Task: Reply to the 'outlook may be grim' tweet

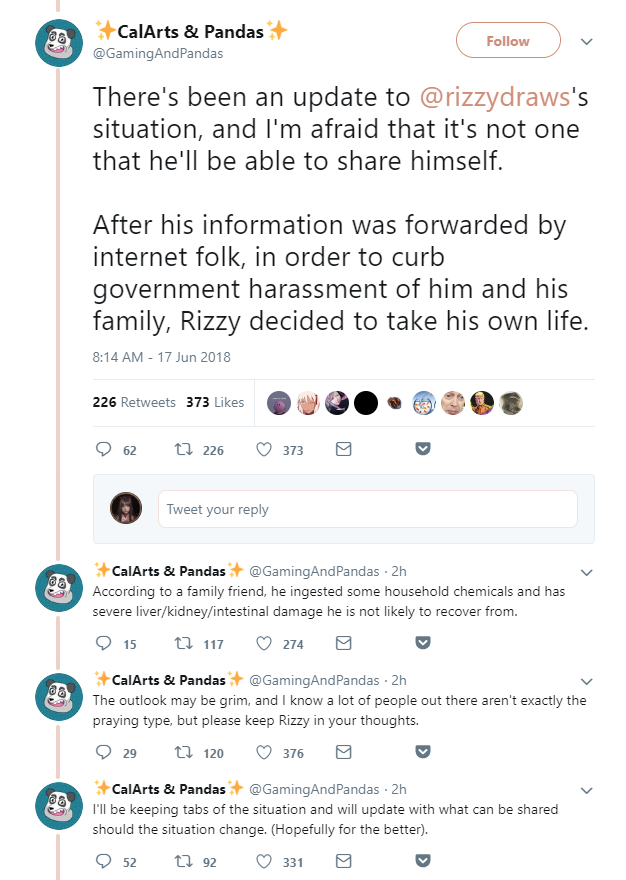Action: pyautogui.click(x=103, y=752)
